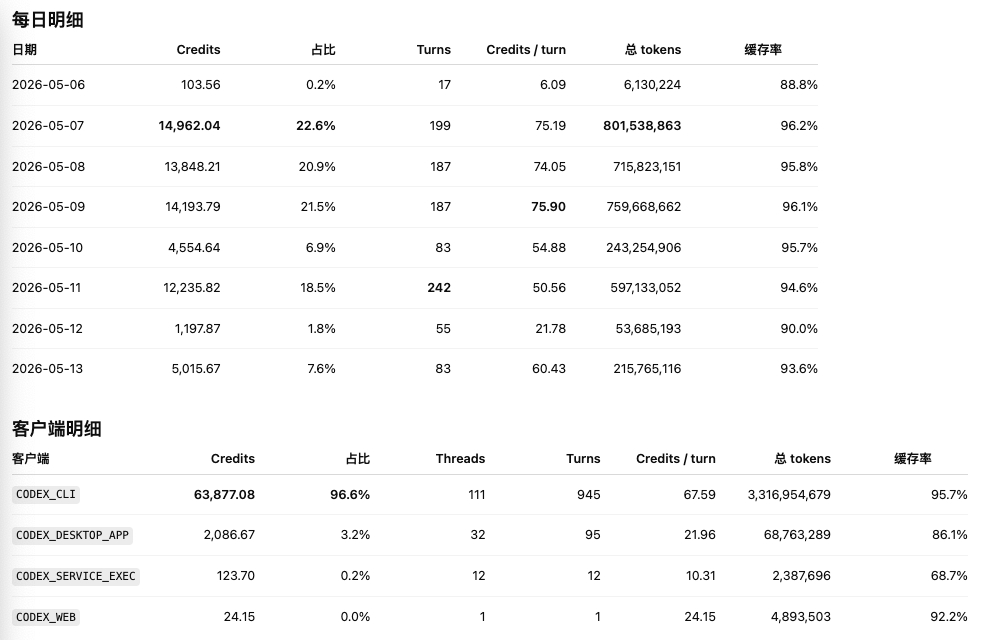Select the credits value 12,235.82

192,288
